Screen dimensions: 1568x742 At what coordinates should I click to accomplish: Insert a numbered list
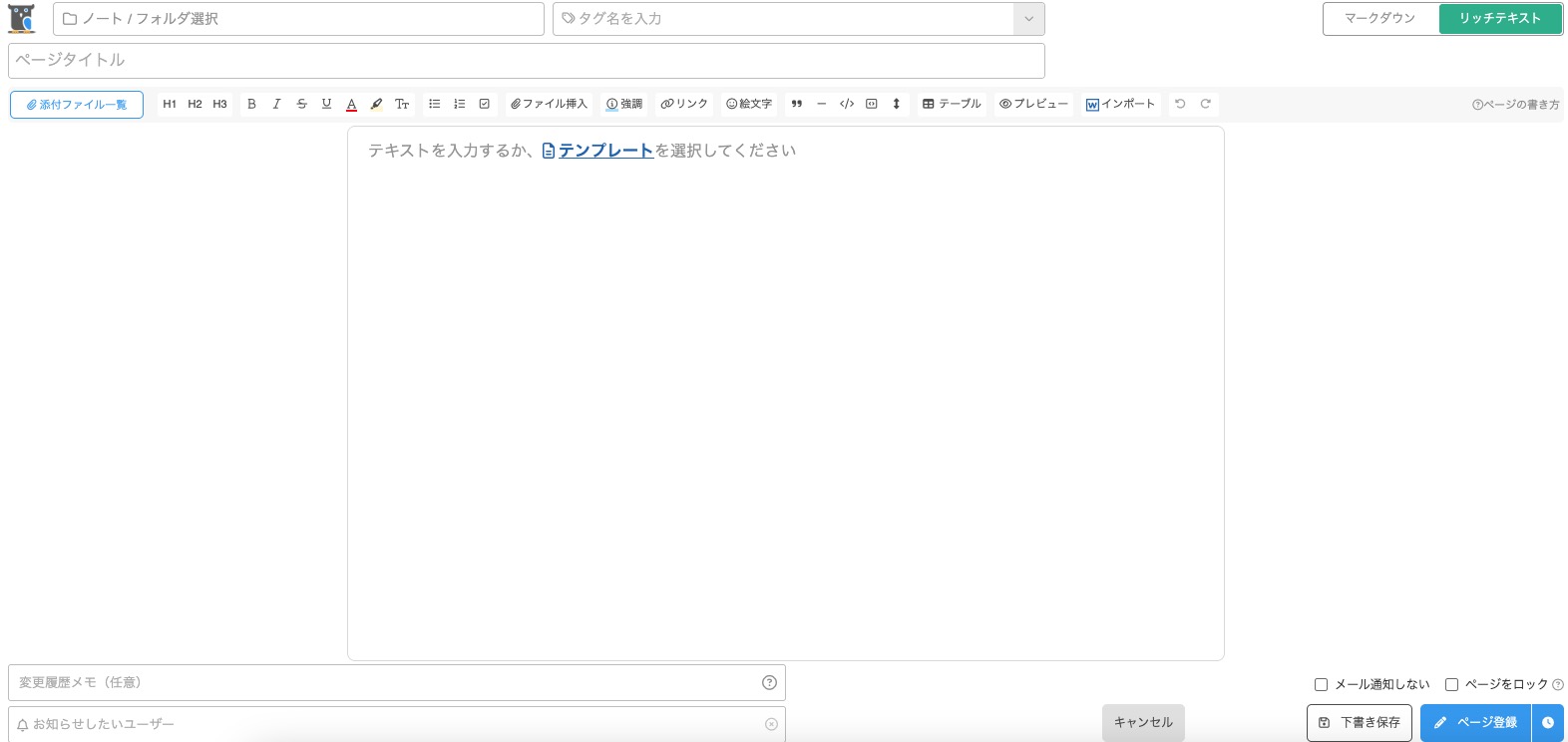tap(459, 104)
